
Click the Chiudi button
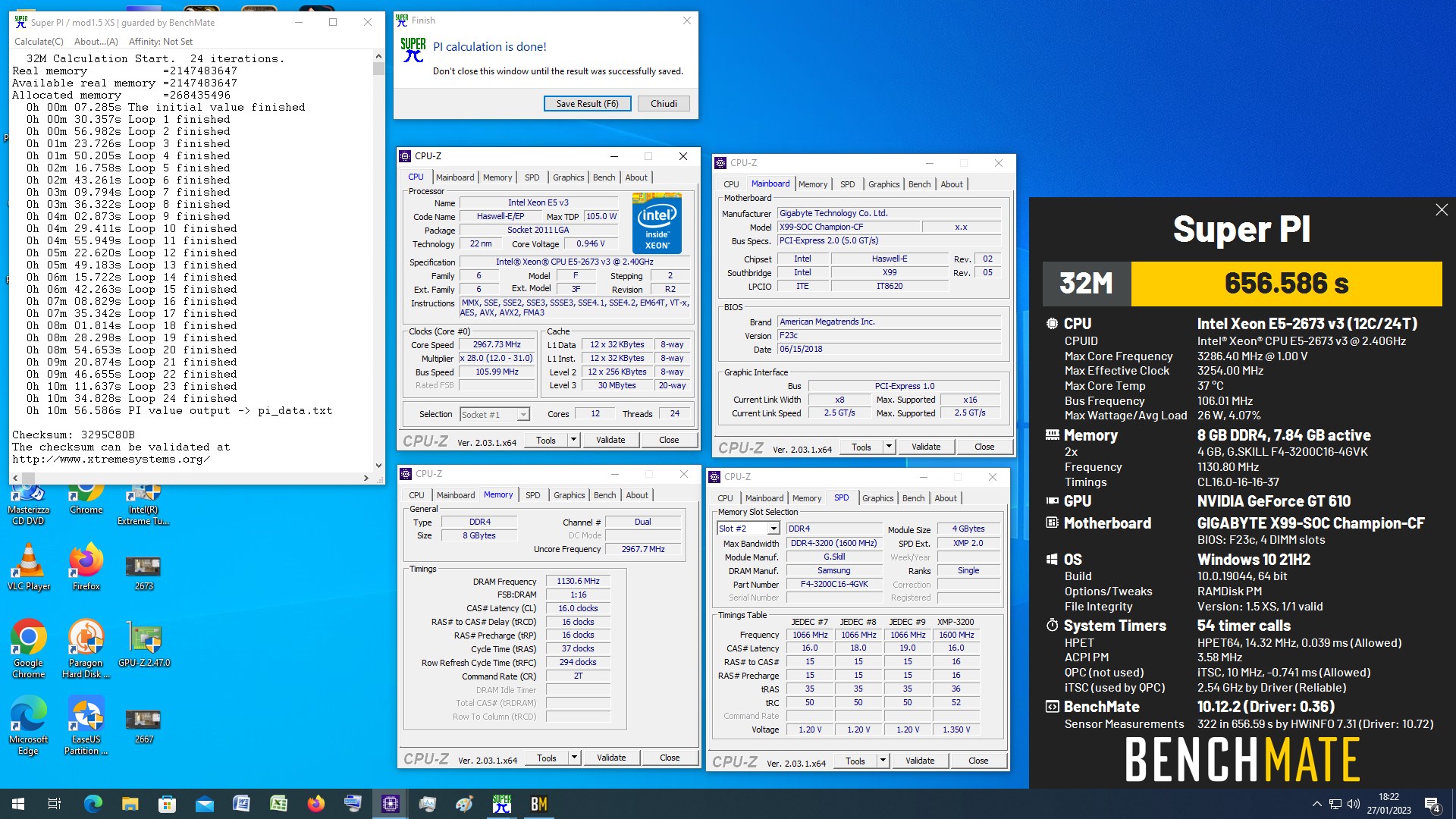pyautogui.click(x=664, y=104)
